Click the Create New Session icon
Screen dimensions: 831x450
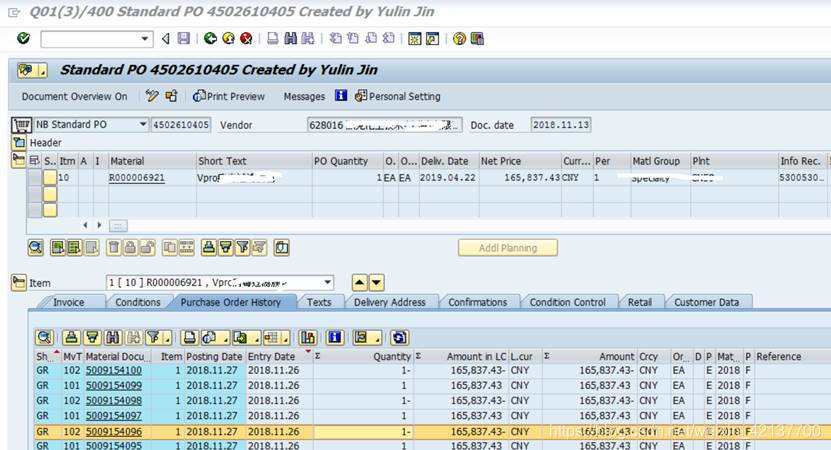414,39
